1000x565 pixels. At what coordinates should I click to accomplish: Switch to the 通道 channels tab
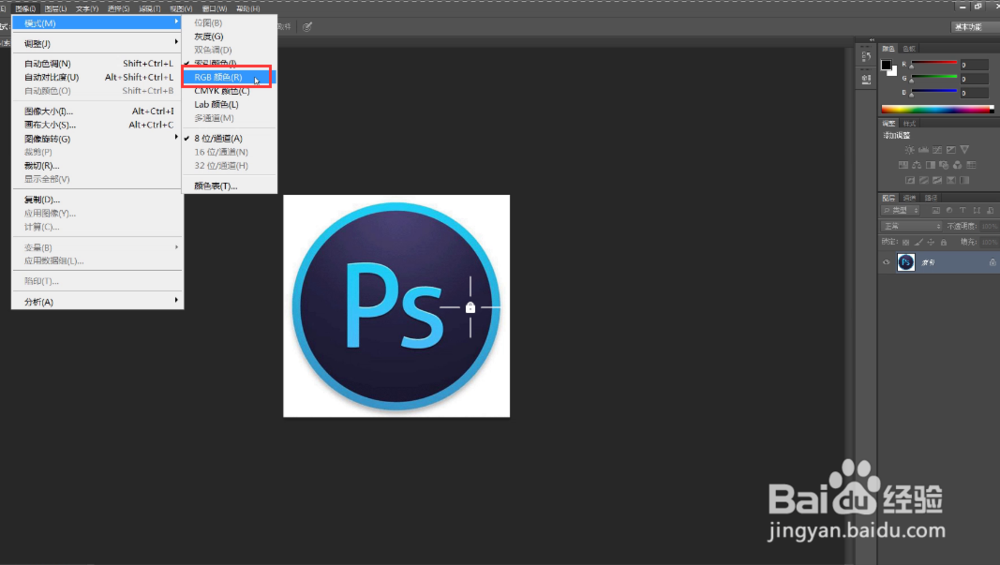[x=910, y=198]
